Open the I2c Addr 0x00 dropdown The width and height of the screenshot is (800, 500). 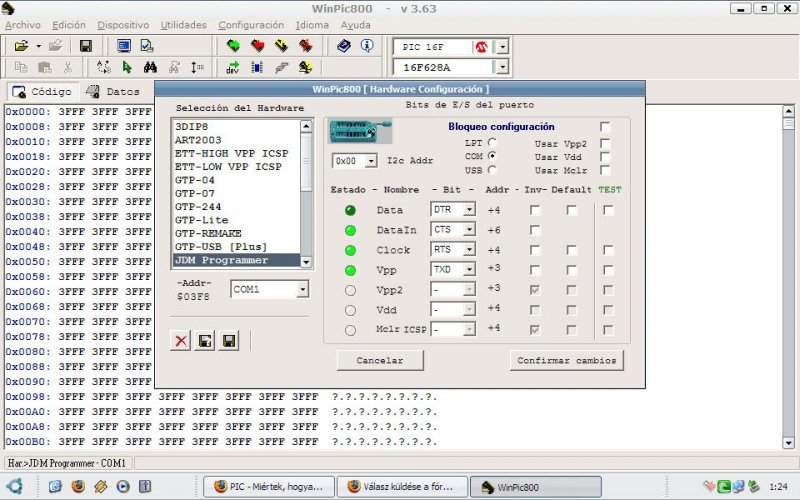click(371, 161)
